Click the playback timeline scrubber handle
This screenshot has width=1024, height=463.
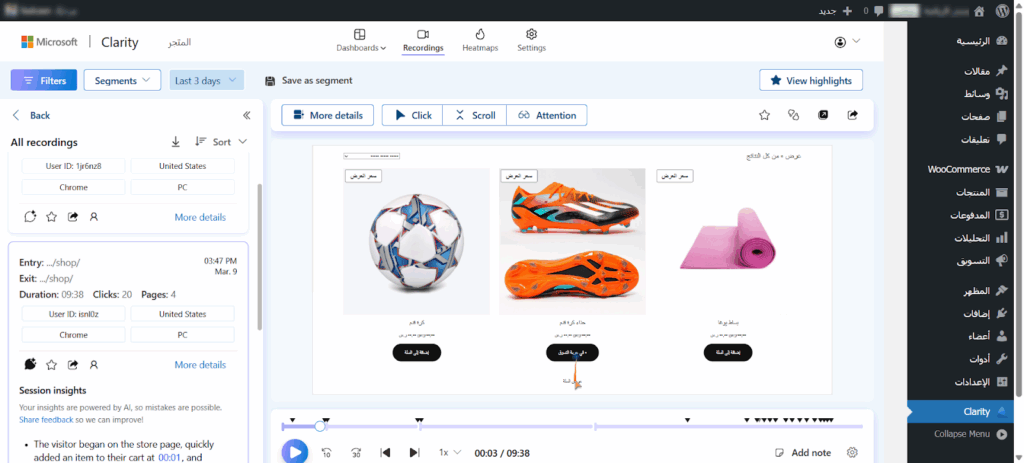click(320, 426)
